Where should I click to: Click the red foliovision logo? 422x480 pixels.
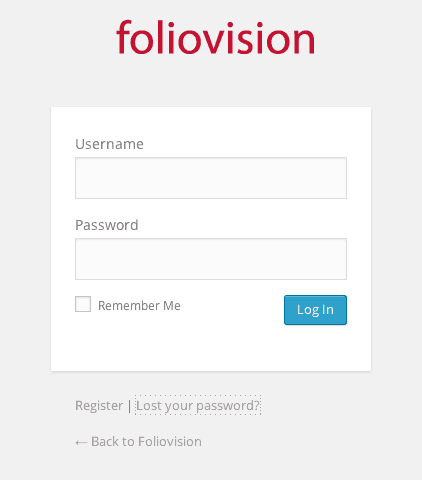click(215, 37)
